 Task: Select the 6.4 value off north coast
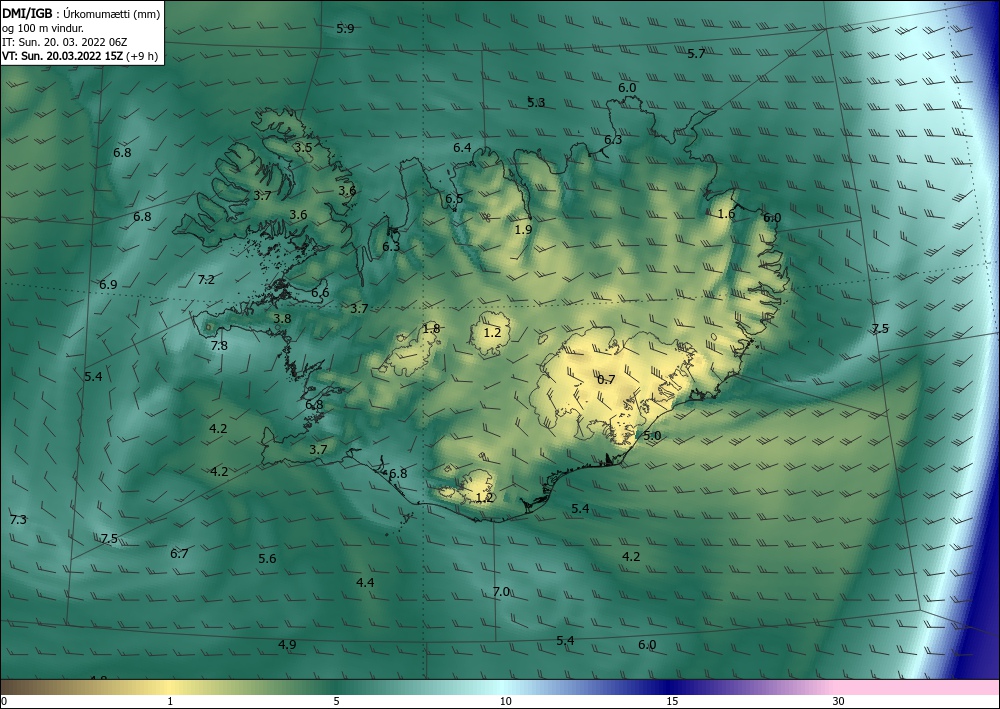coord(462,148)
